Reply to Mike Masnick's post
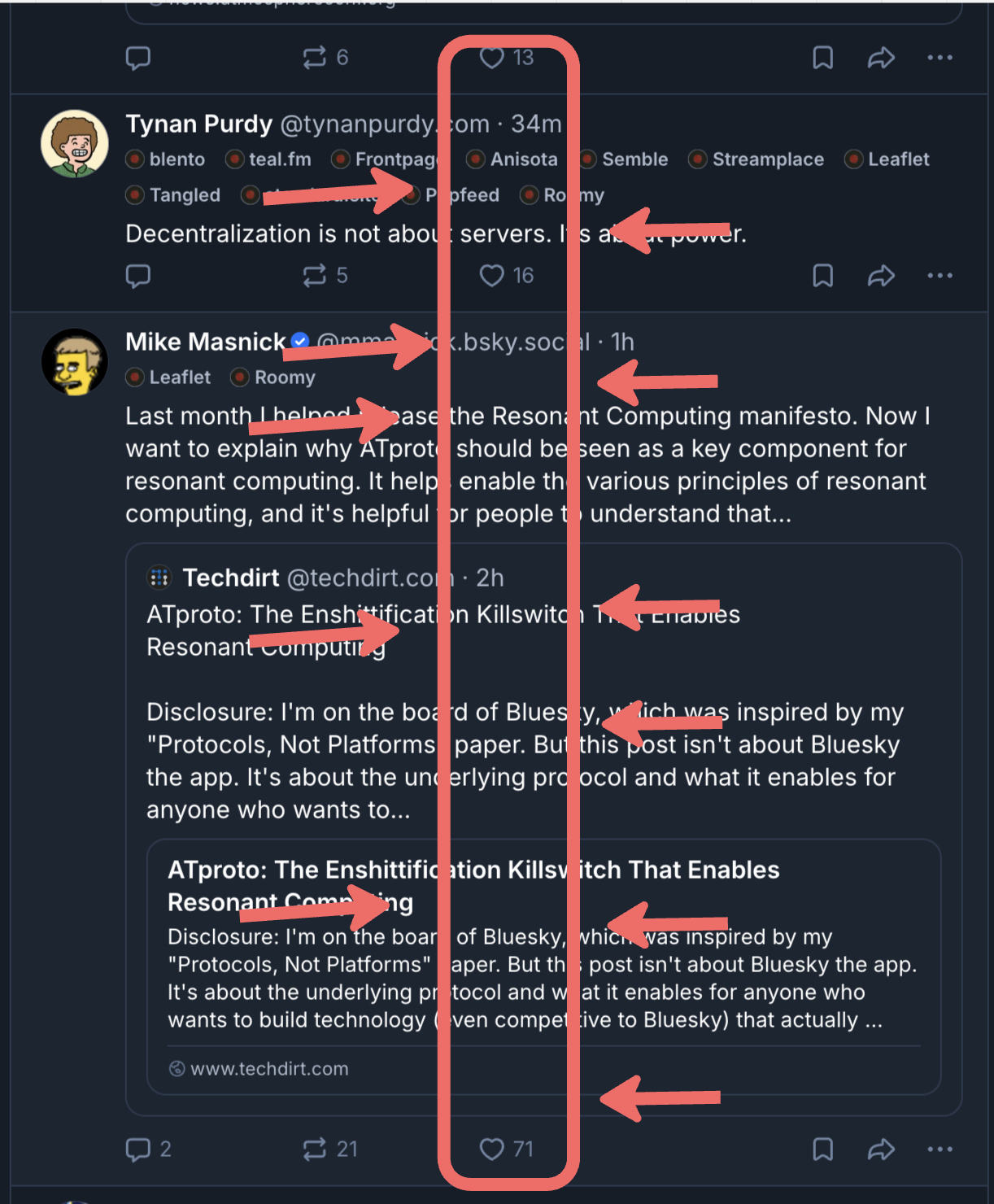 tap(138, 1149)
